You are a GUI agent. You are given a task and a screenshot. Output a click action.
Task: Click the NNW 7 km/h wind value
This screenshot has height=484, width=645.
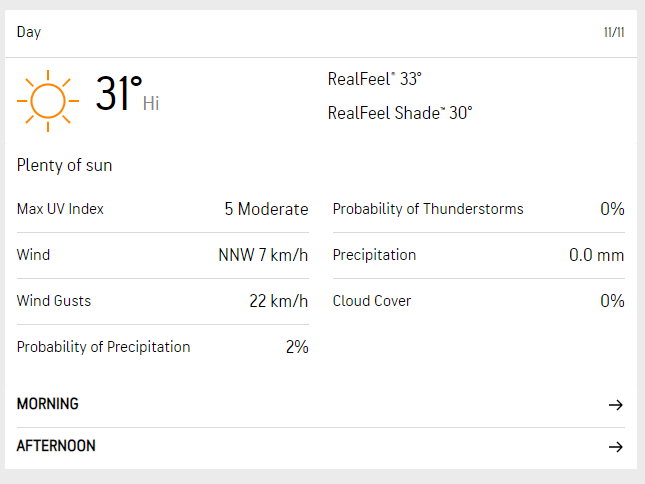(x=263, y=255)
